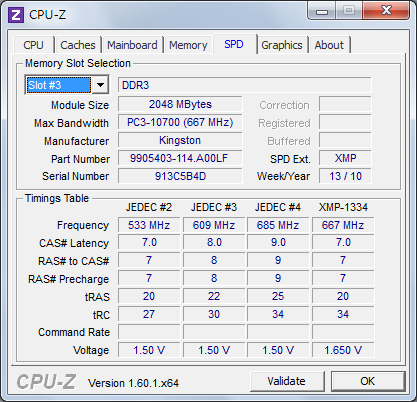The height and width of the screenshot is (402, 417).
Task: Click the XMP-1334 column header
Action: coord(343,207)
